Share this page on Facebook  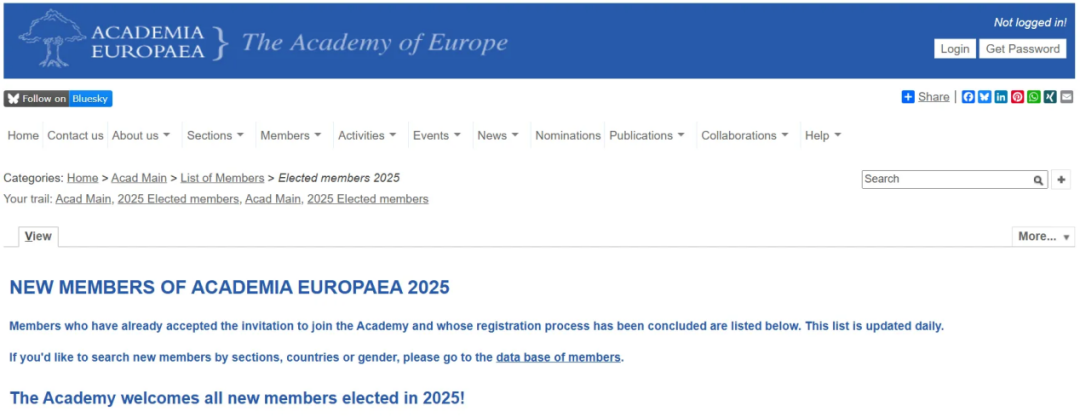pos(968,97)
